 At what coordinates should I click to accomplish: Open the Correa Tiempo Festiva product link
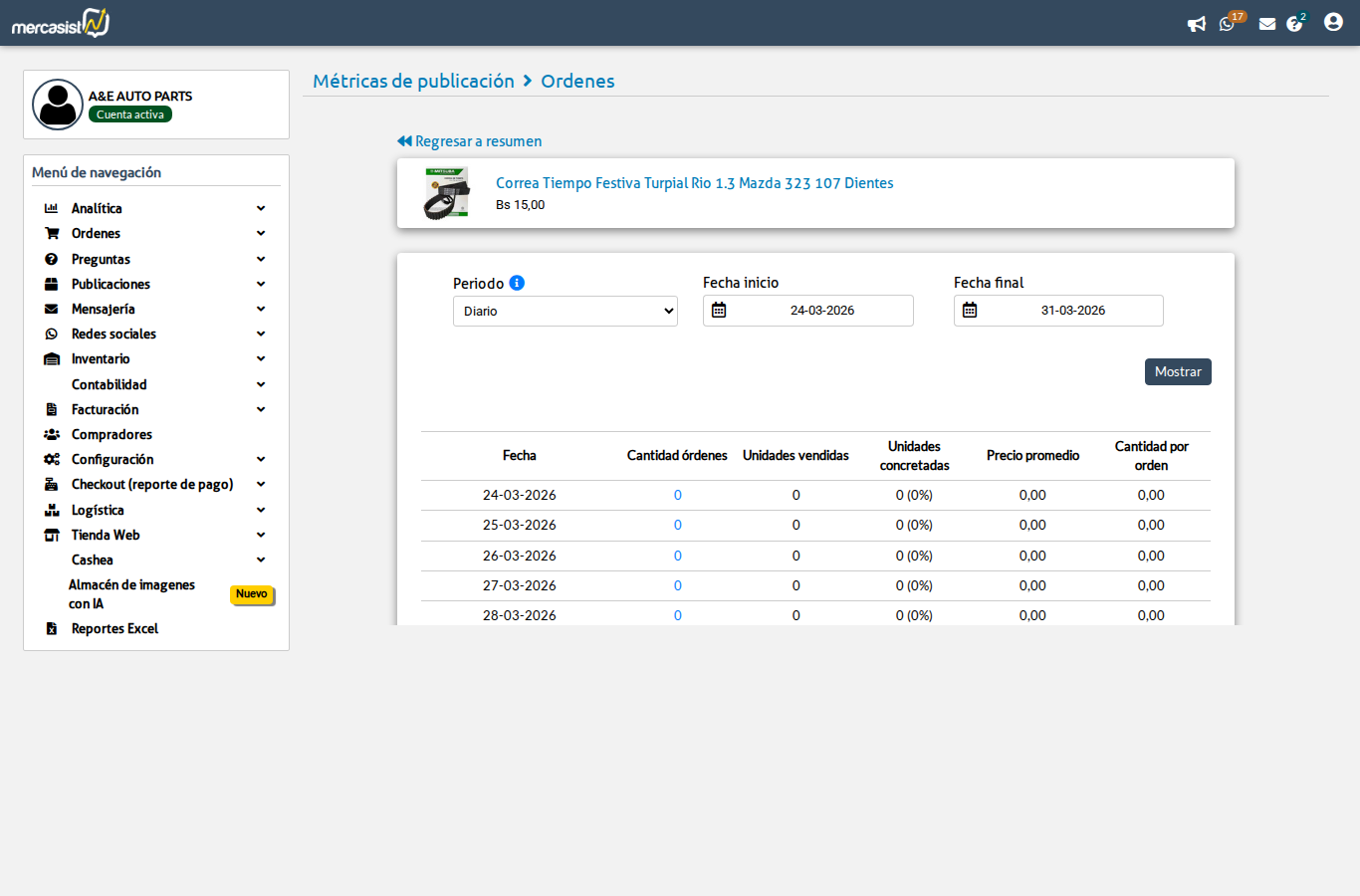[695, 183]
